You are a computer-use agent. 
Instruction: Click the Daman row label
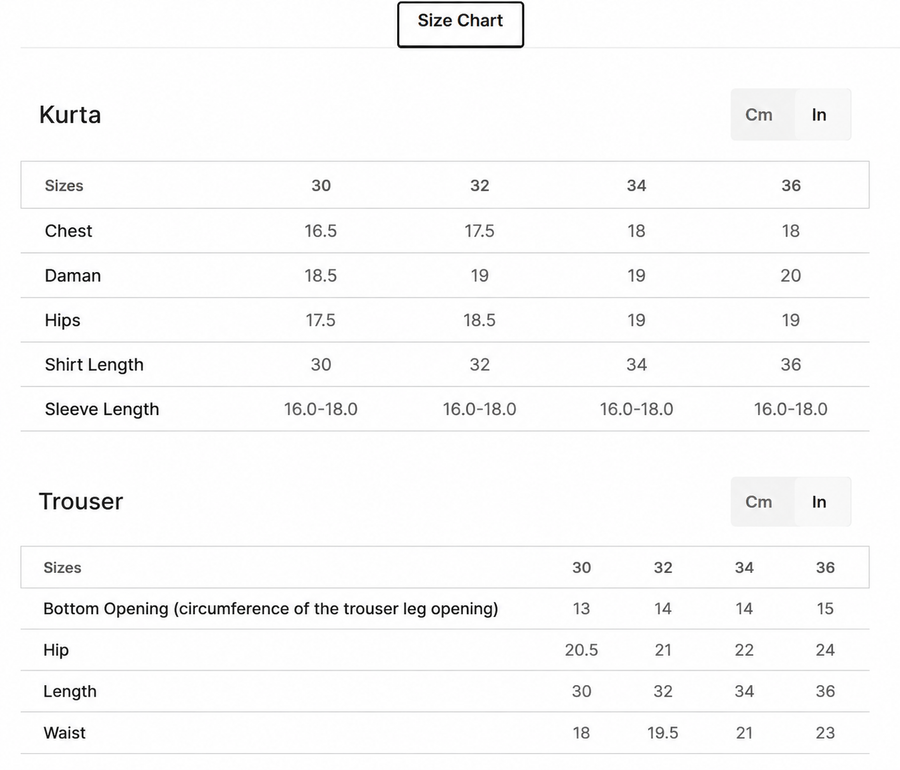click(x=73, y=275)
